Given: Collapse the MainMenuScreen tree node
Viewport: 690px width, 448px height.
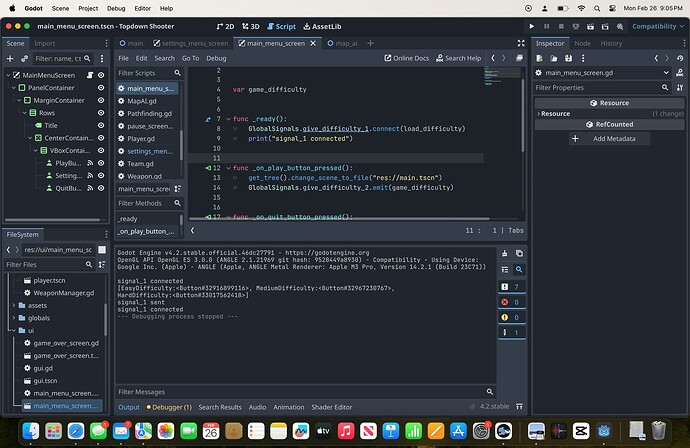Looking at the screenshot, I should 8,75.
